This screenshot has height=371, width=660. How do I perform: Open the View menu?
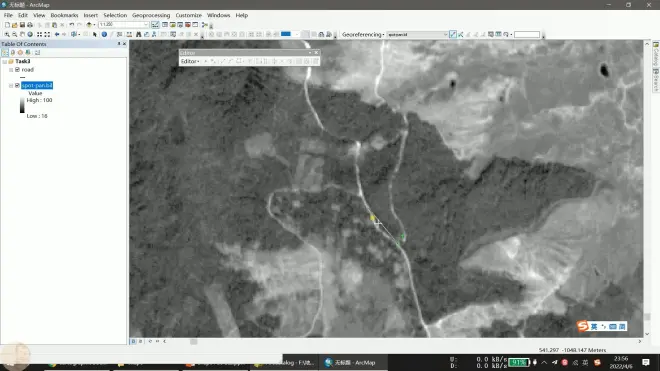[x=39, y=15]
